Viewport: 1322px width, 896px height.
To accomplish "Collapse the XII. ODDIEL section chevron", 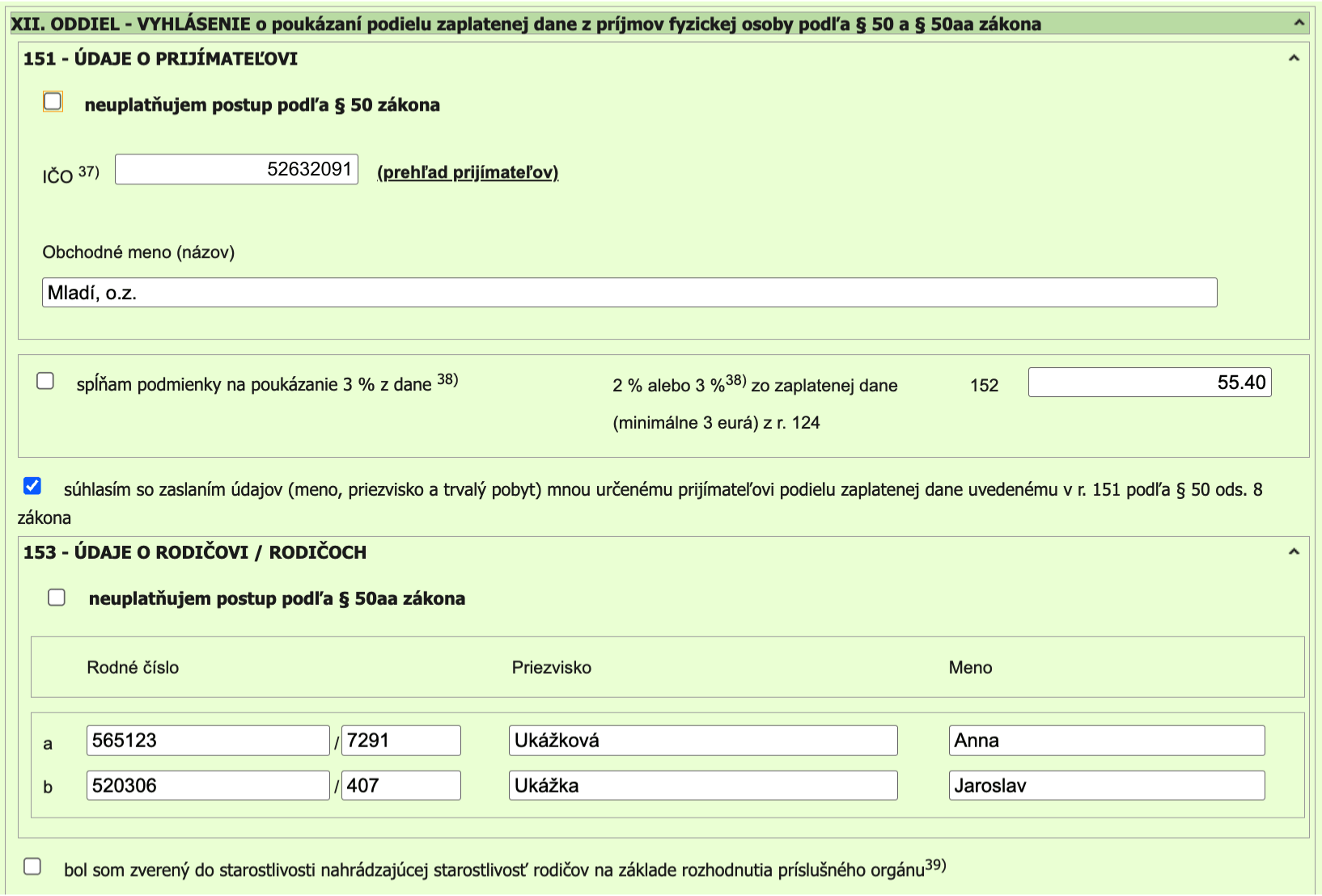I will [x=1299, y=23].
